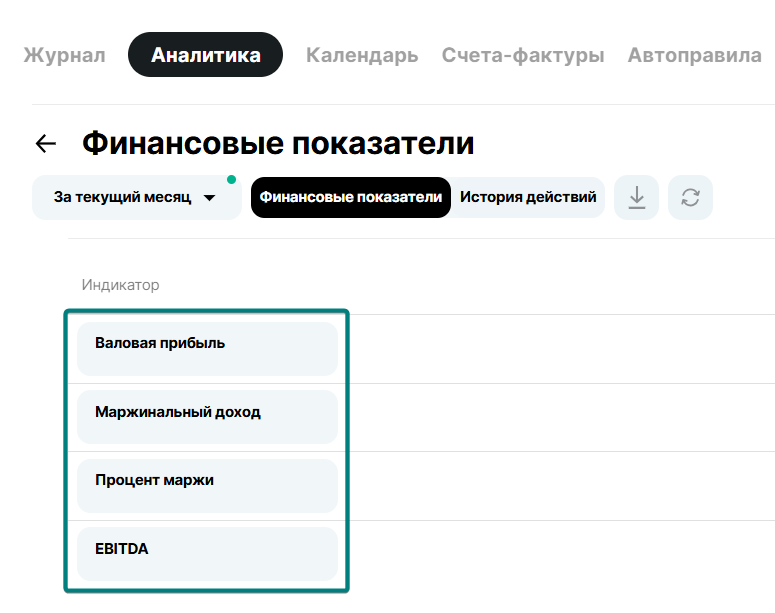This screenshot has height=613, width=775.
Task: Click the back arrow beside the page title
Action: pos(46,144)
